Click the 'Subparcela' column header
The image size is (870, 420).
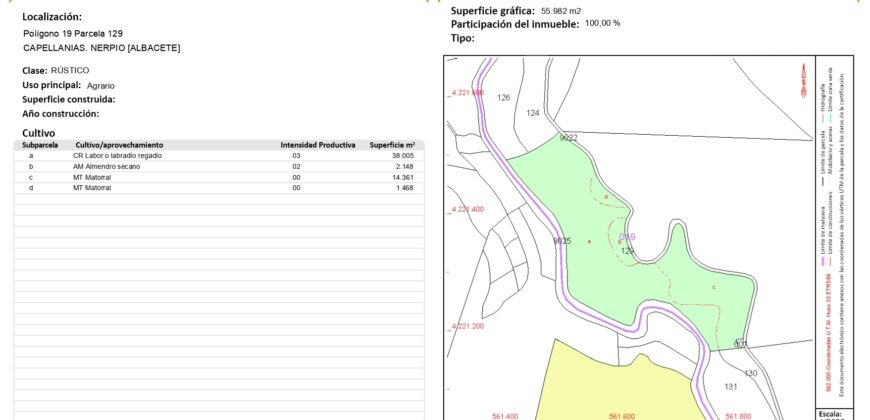click(40, 145)
